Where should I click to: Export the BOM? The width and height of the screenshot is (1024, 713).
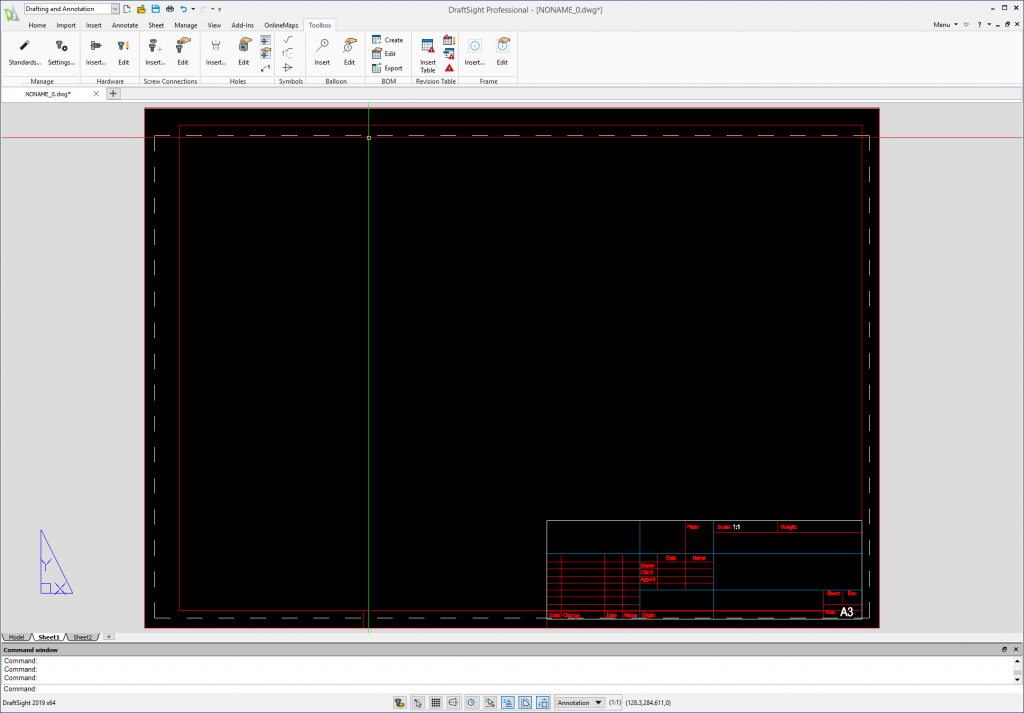(x=388, y=68)
